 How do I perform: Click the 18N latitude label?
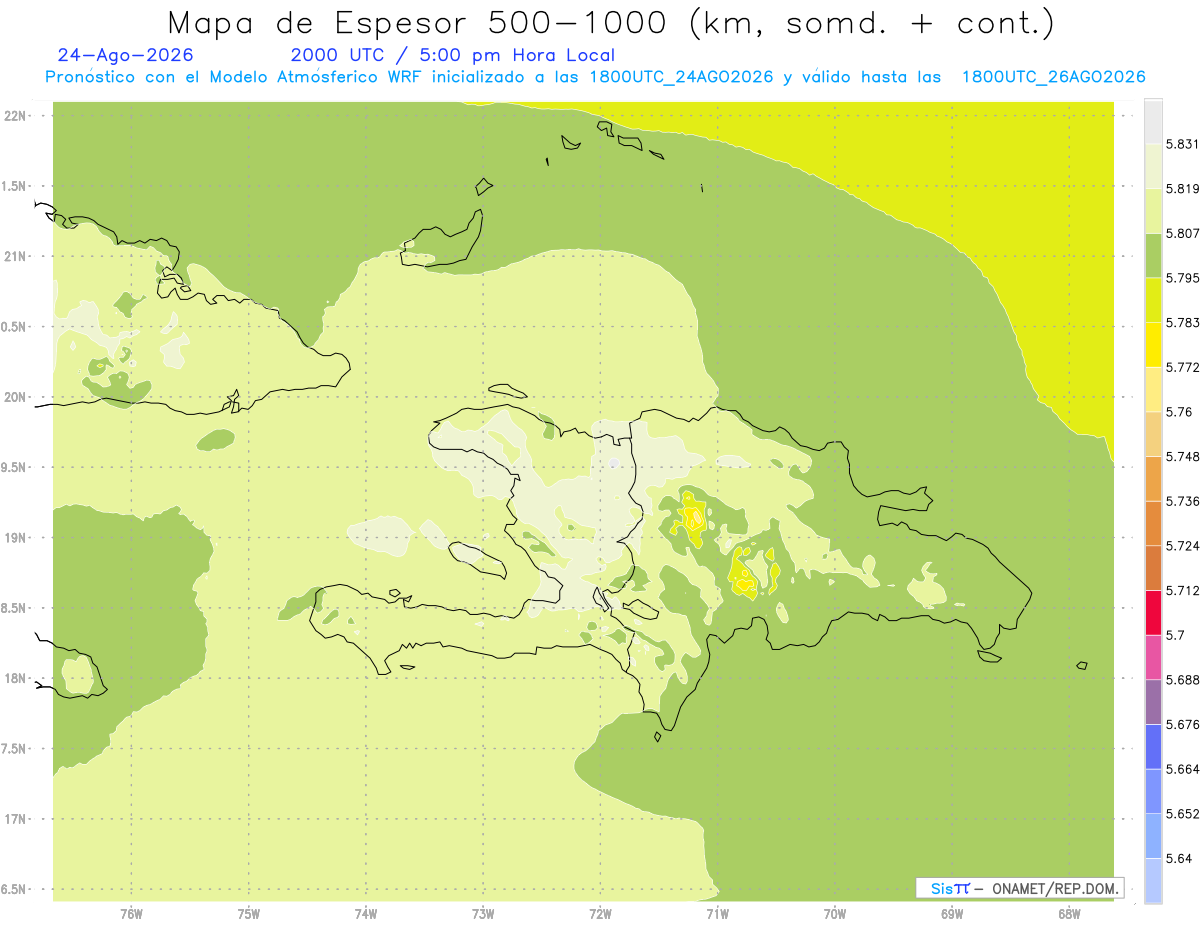[15, 679]
